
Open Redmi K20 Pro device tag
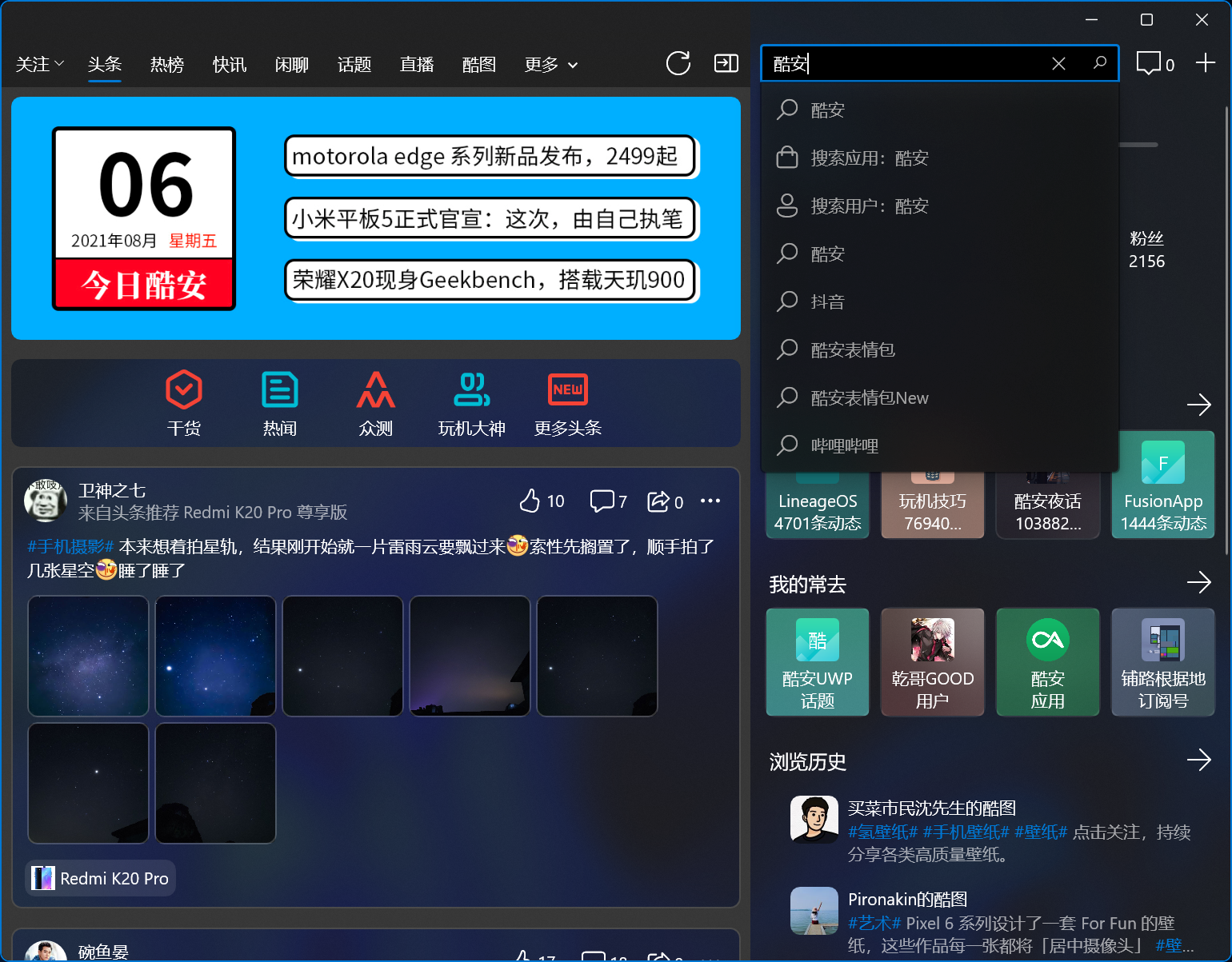tap(101, 878)
